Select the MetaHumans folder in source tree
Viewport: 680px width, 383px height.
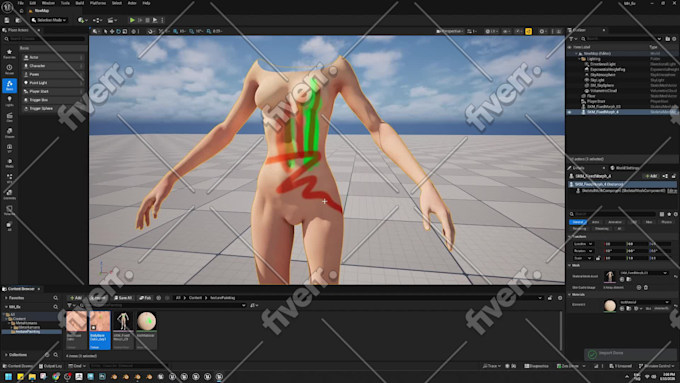pyautogui.click(x=25, y=323)
